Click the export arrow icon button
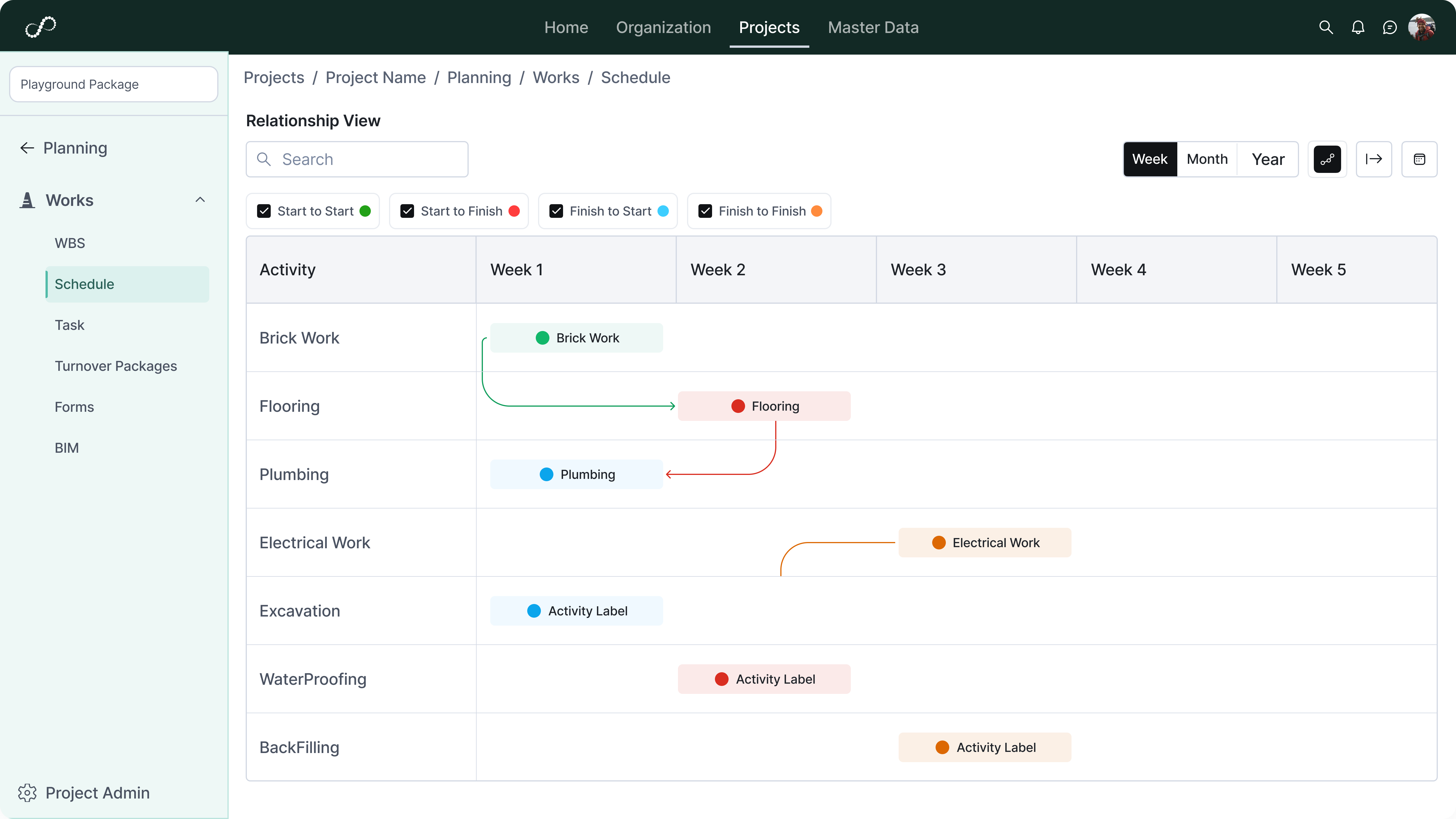 pyautogui.click(x=1374, y=159)
